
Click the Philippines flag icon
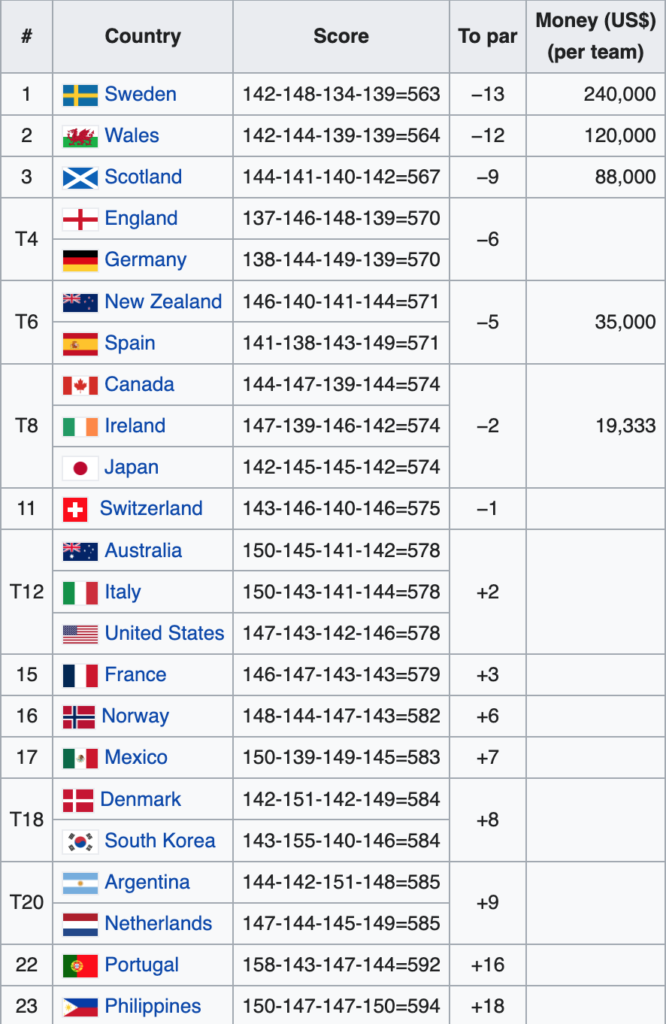[x=80, y=1007]
